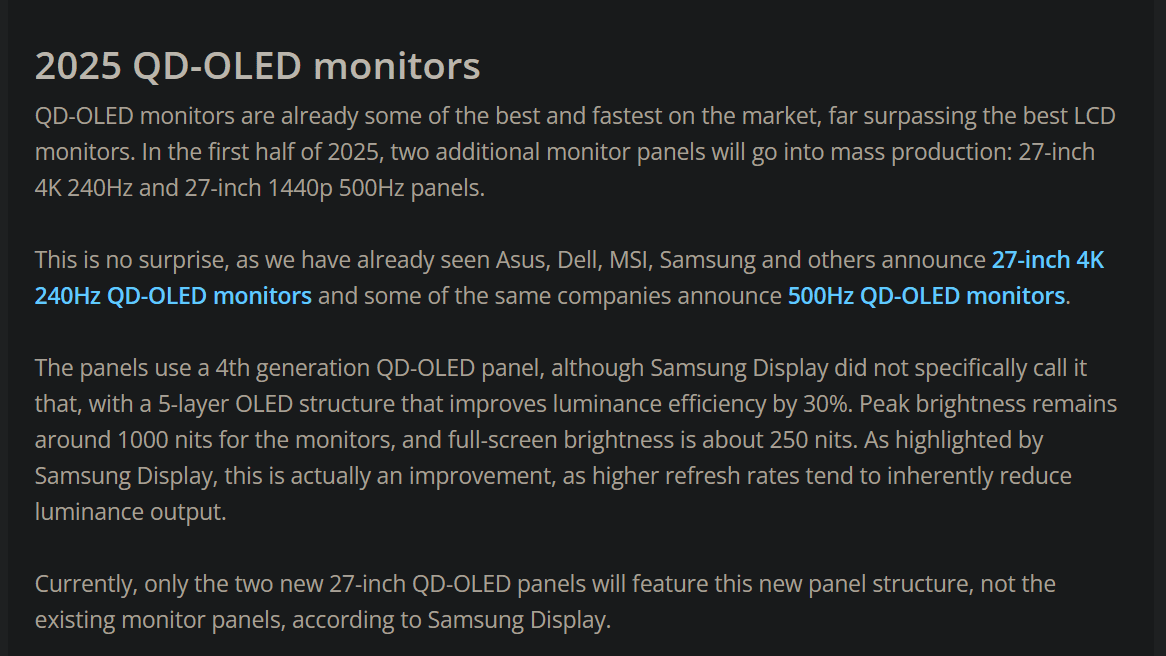The image size is (1166, 656).
Task: Click the text 27-inch 1440p 500Hz panels
Action: (x=334, y=188)
